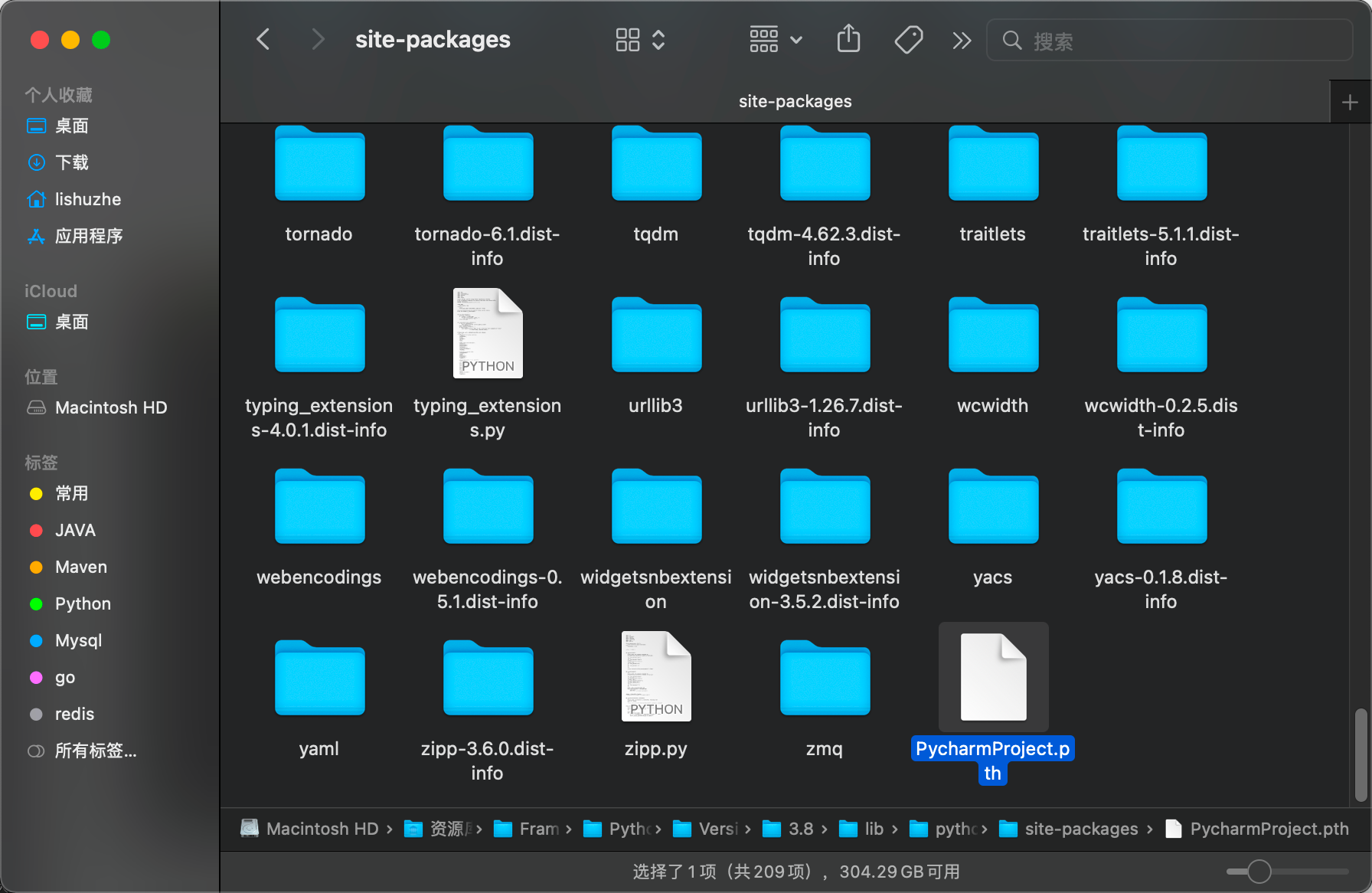
Task: Open the view options dropdown
Action: click(639, 39)
